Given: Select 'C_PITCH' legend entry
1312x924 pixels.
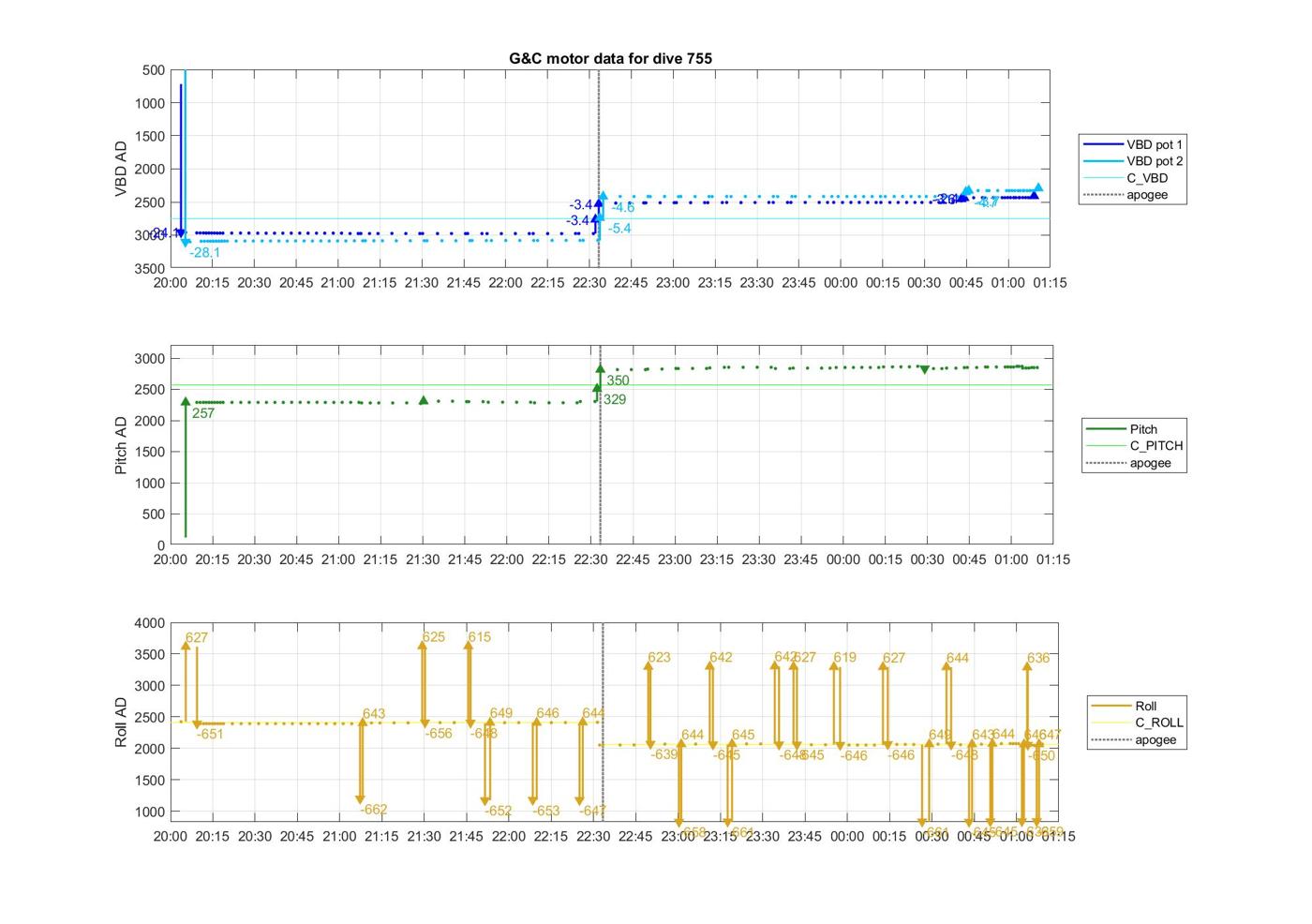Looking at the screenshot, I should [1134, 446].
